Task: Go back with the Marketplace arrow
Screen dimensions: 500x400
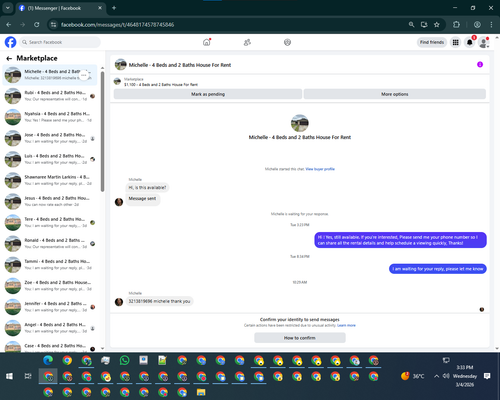Action: click(x=9, y=58)
